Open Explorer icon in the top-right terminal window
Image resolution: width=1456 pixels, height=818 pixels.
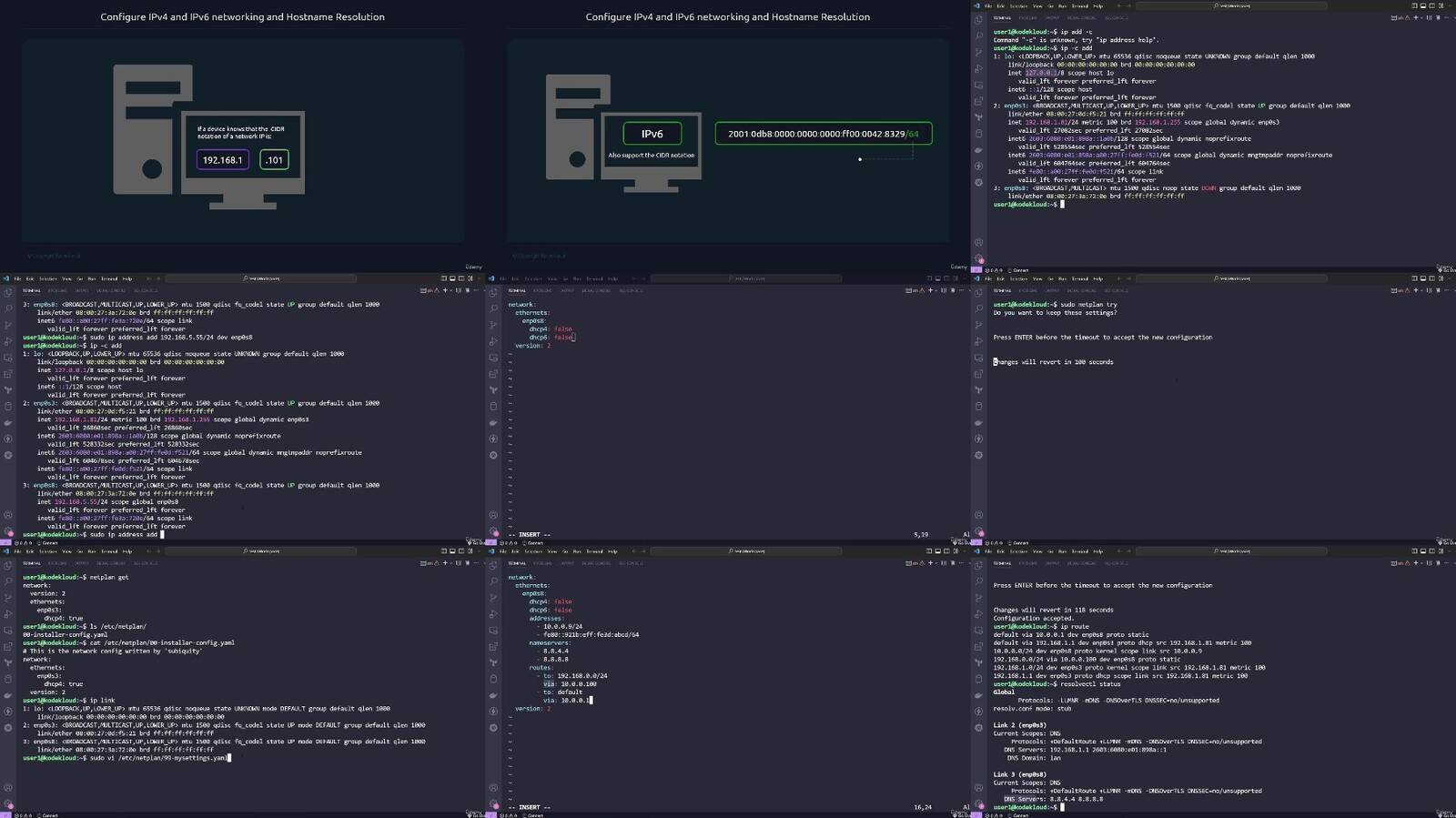tap(978, 19)
